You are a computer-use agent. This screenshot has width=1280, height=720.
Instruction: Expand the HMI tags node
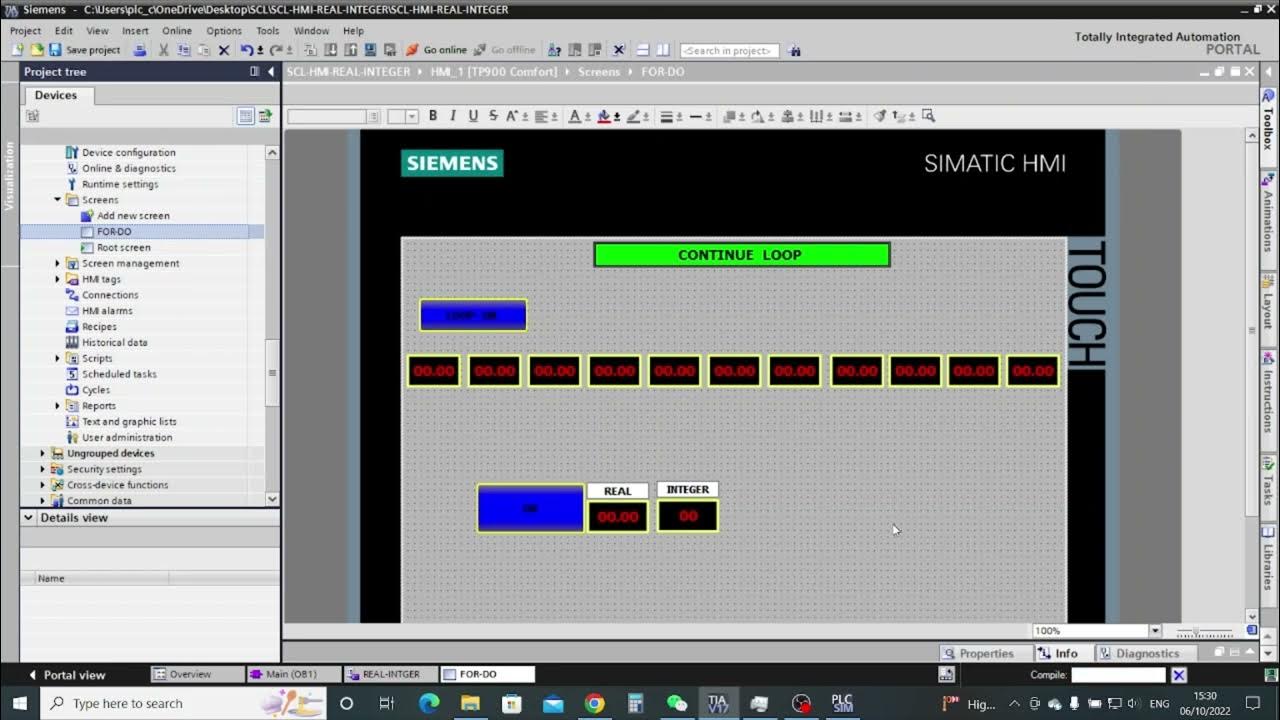(x=58, y=279)
